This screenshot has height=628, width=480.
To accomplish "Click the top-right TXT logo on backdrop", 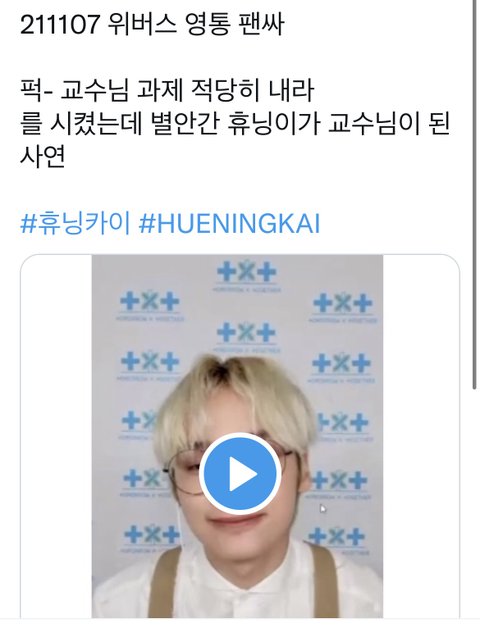I will 343,307.
